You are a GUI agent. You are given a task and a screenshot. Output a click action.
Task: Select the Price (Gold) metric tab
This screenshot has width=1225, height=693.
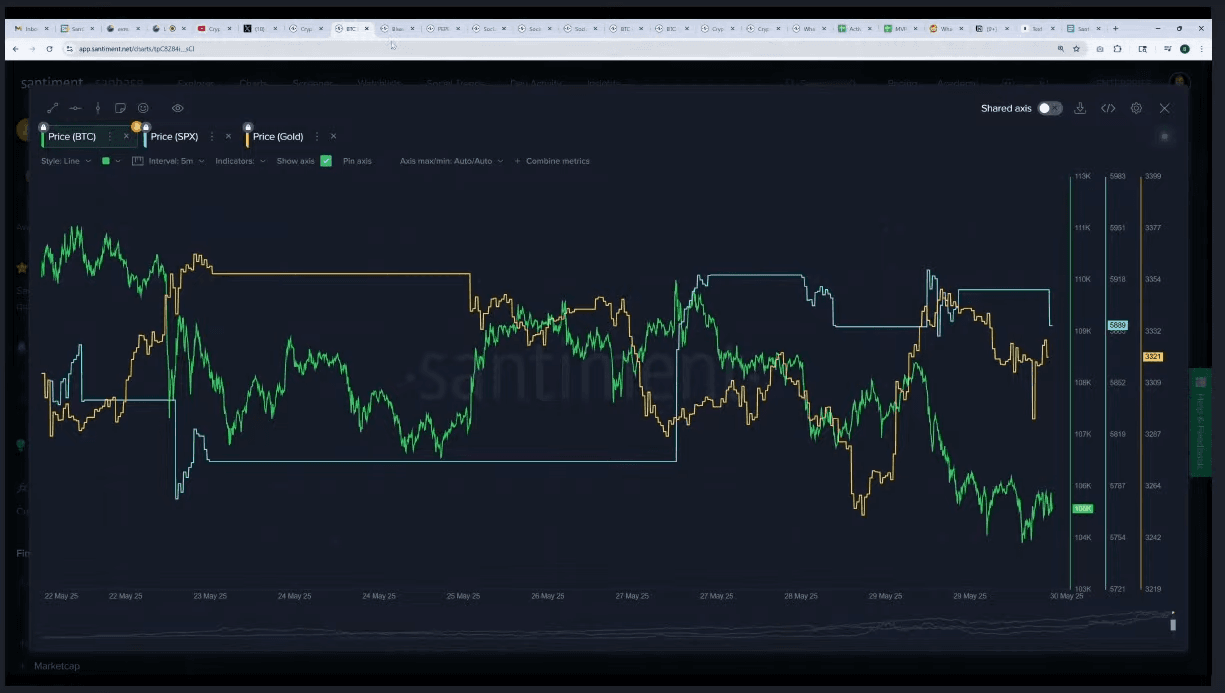coord(278,137)
